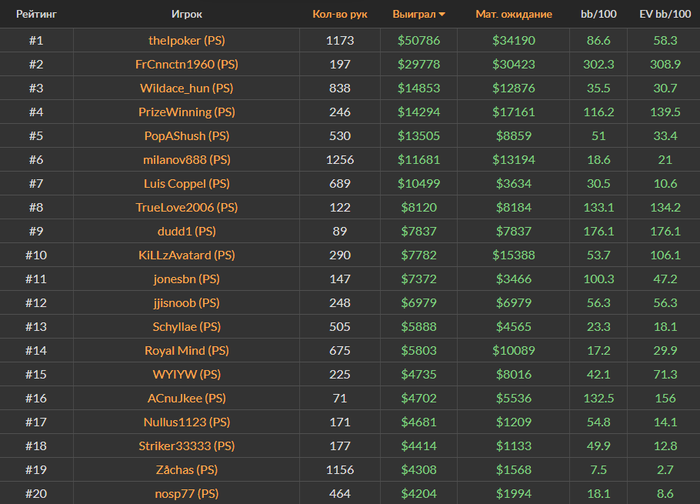Open Luis Coppel (PS) profile
Screen dimensions: 700x504
click(187, 183)
